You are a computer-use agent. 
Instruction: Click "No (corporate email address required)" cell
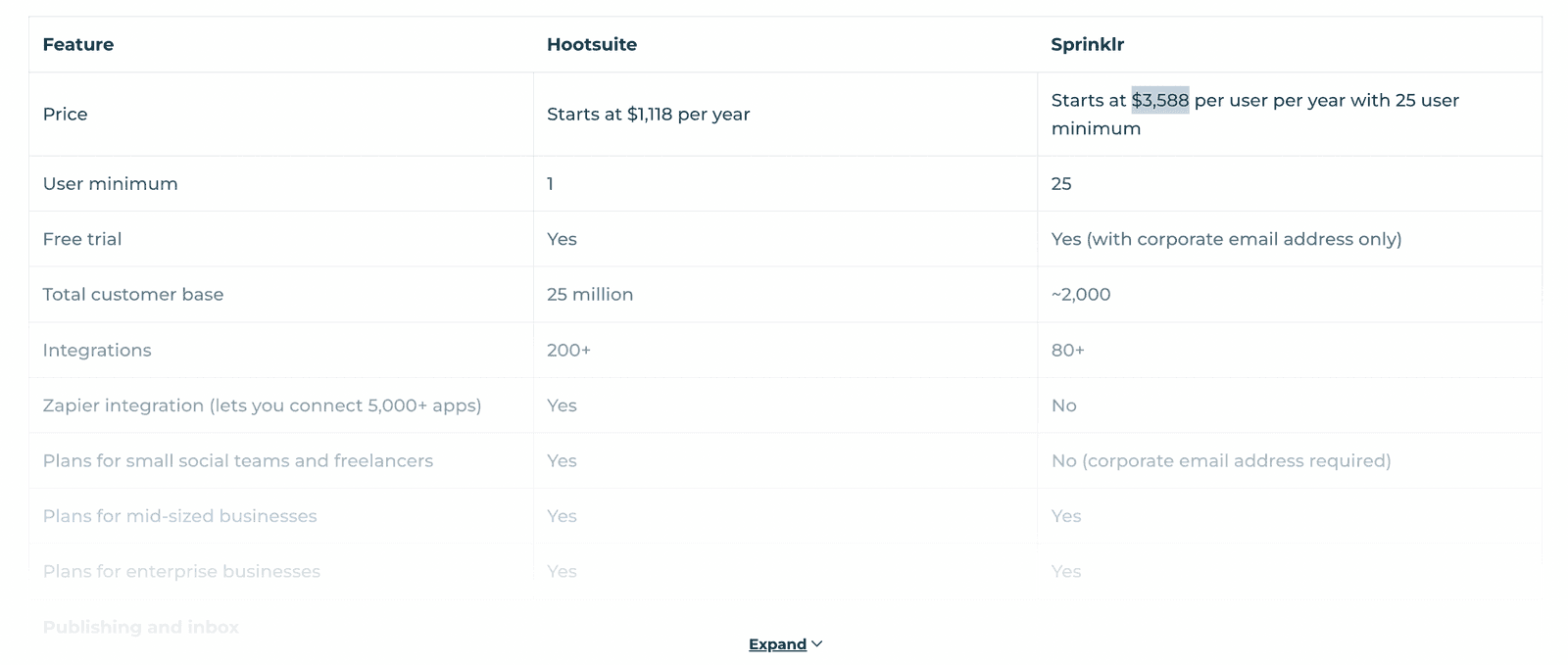click(1220, 460)
